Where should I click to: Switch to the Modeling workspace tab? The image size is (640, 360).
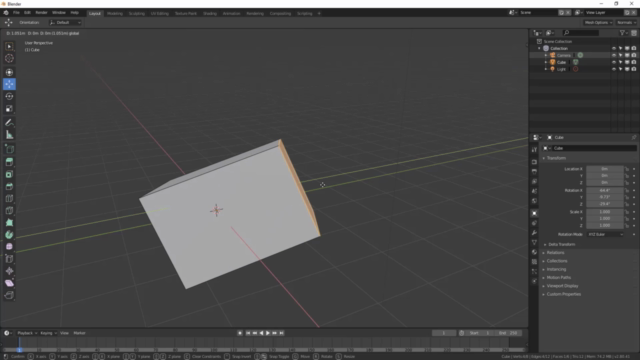[115, 13]
